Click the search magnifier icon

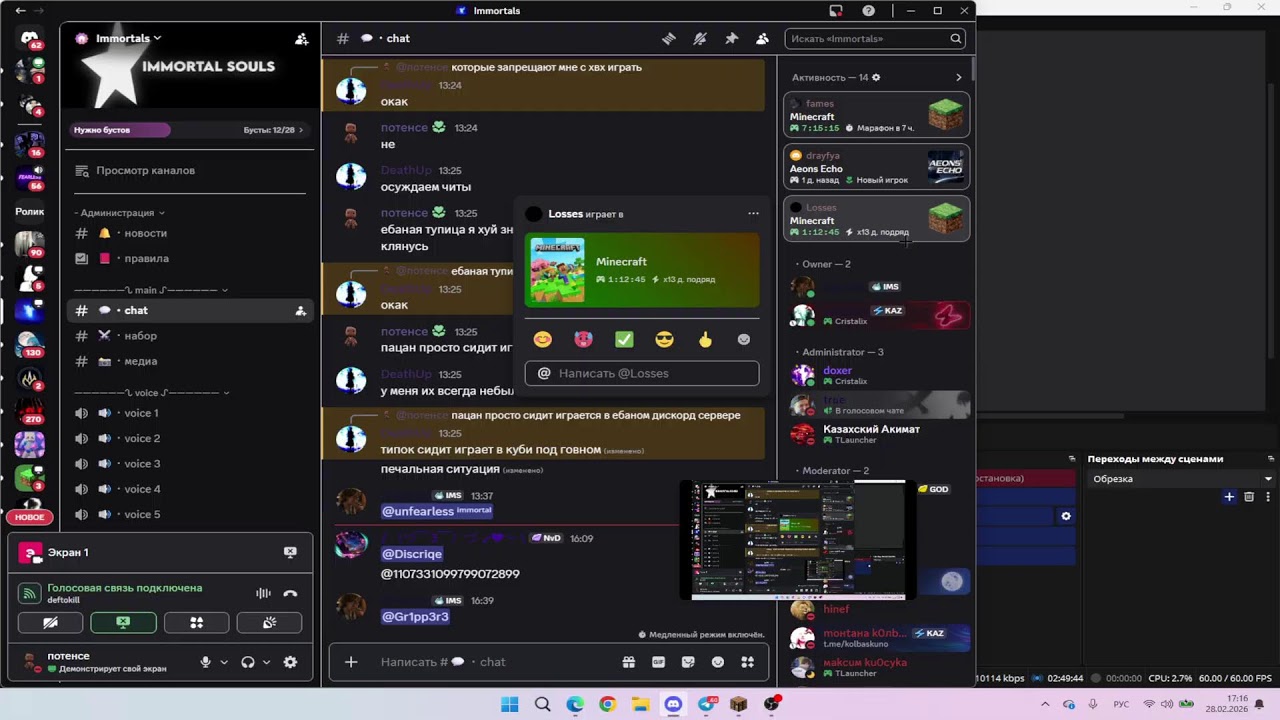(956, 39)
